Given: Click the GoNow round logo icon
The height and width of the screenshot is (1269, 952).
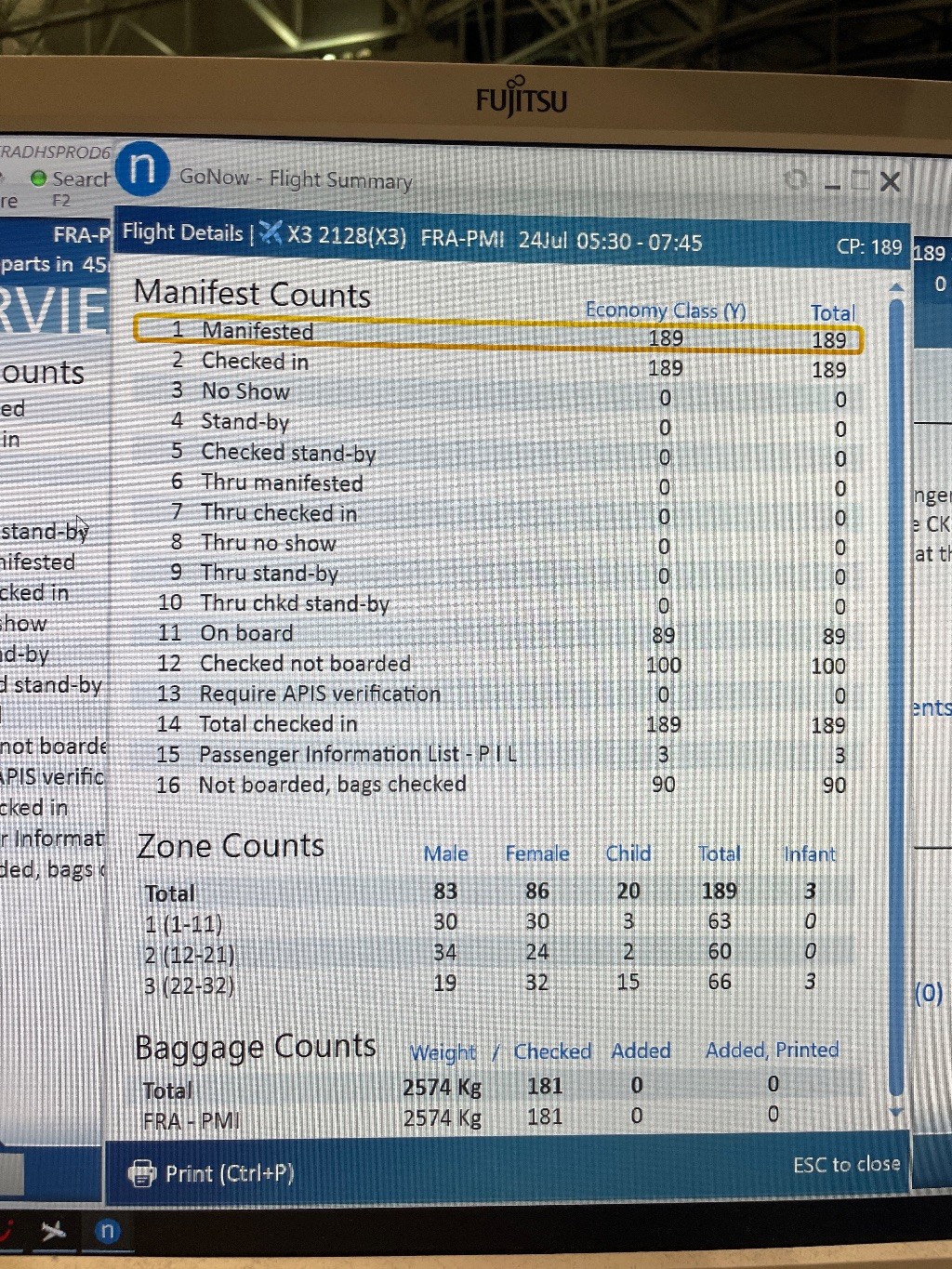Looking at the screenshot, I should [142, 169].
